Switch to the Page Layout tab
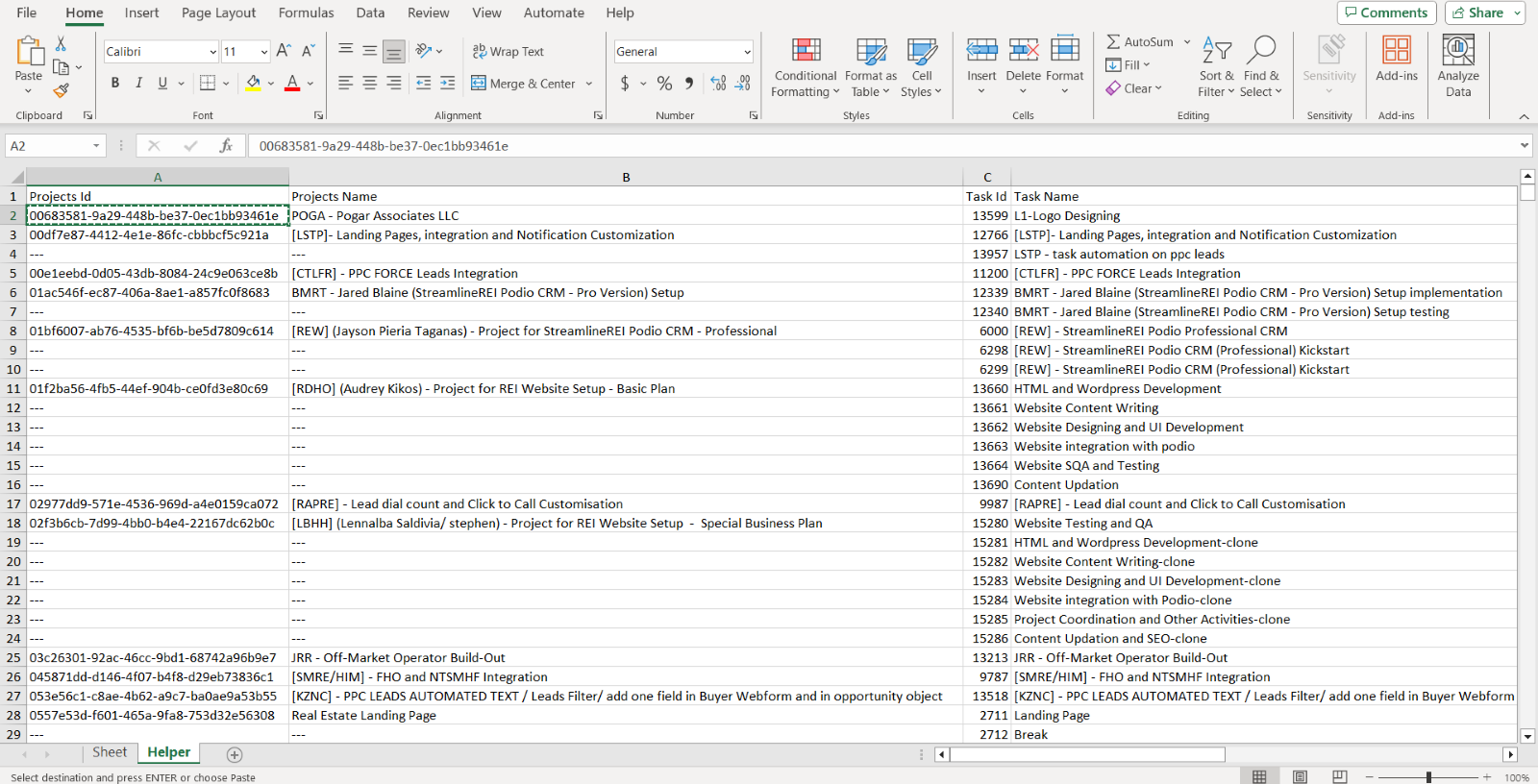This screenshot has width=1538, height=784. [x=218, y=12]
